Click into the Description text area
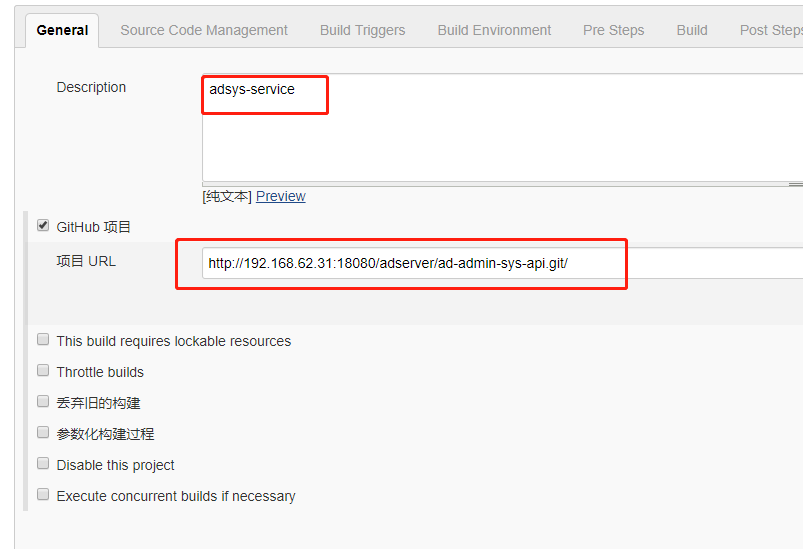 [x=502, y=128]
